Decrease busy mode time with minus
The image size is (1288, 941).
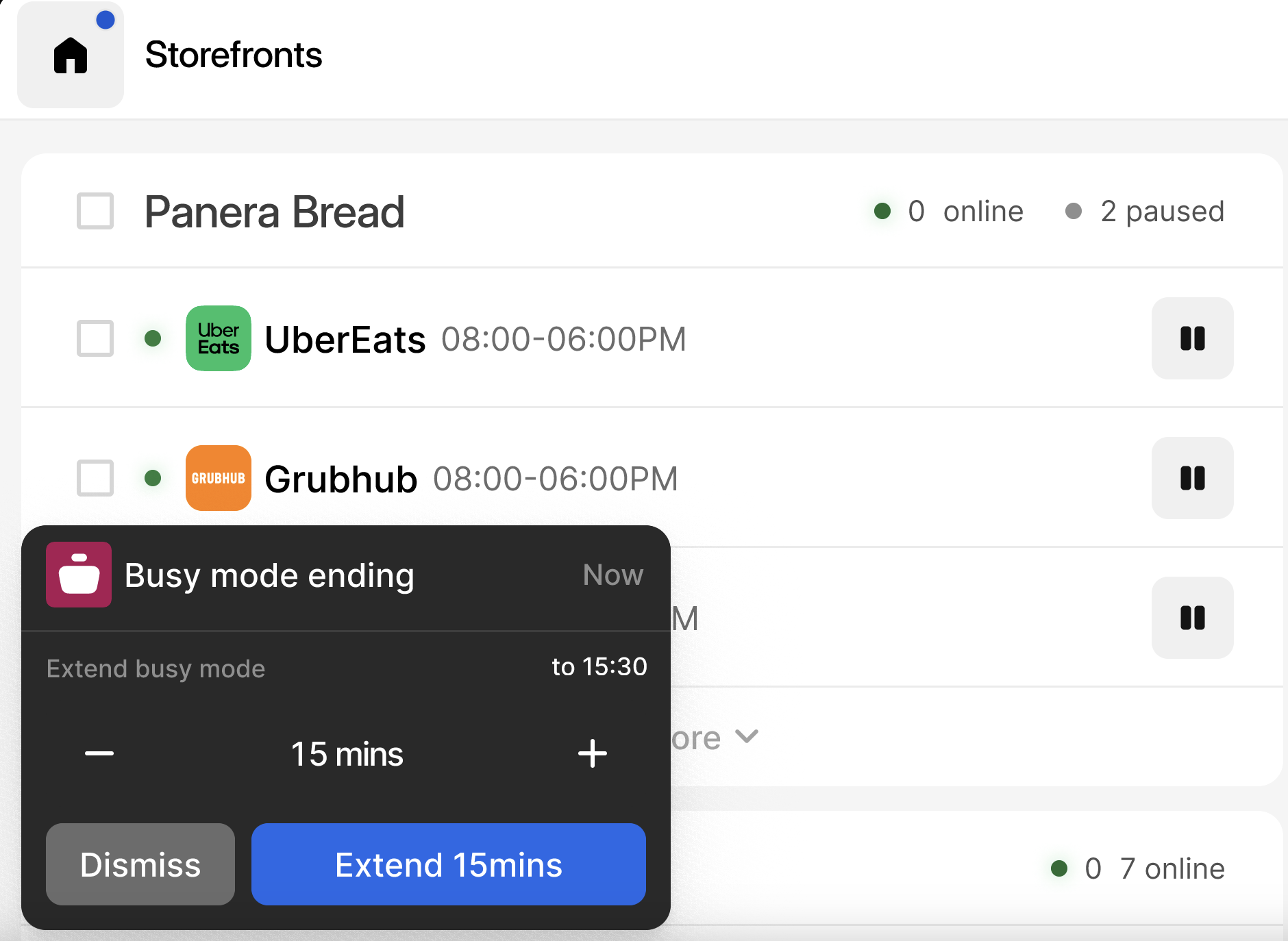[99, 753]
